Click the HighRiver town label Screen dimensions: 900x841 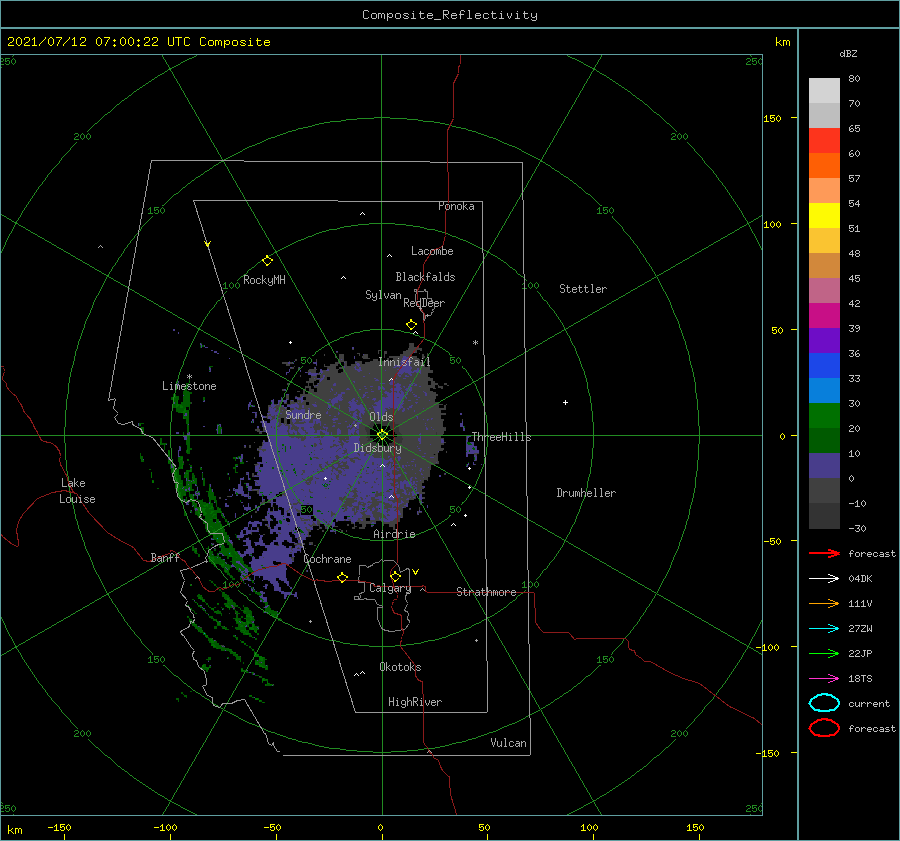pos(415,702)
